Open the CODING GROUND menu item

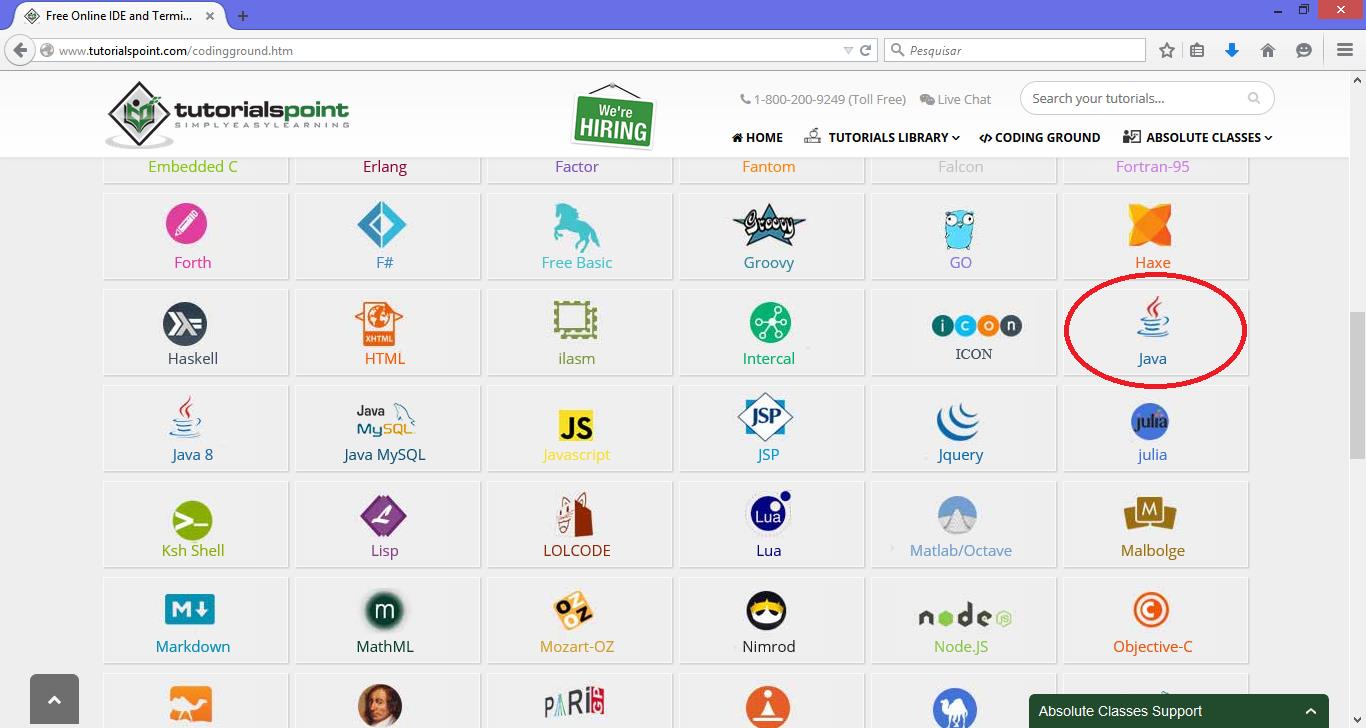[1040, 138]
